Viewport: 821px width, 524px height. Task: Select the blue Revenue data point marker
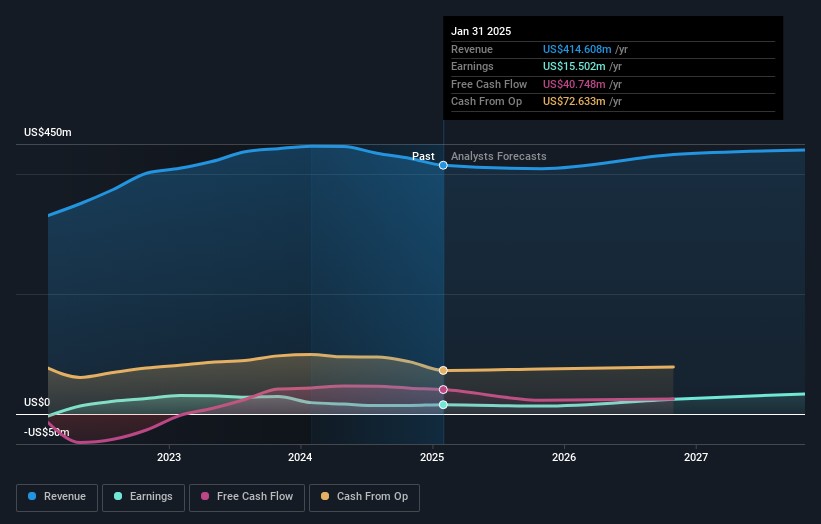tap(443, 166)
